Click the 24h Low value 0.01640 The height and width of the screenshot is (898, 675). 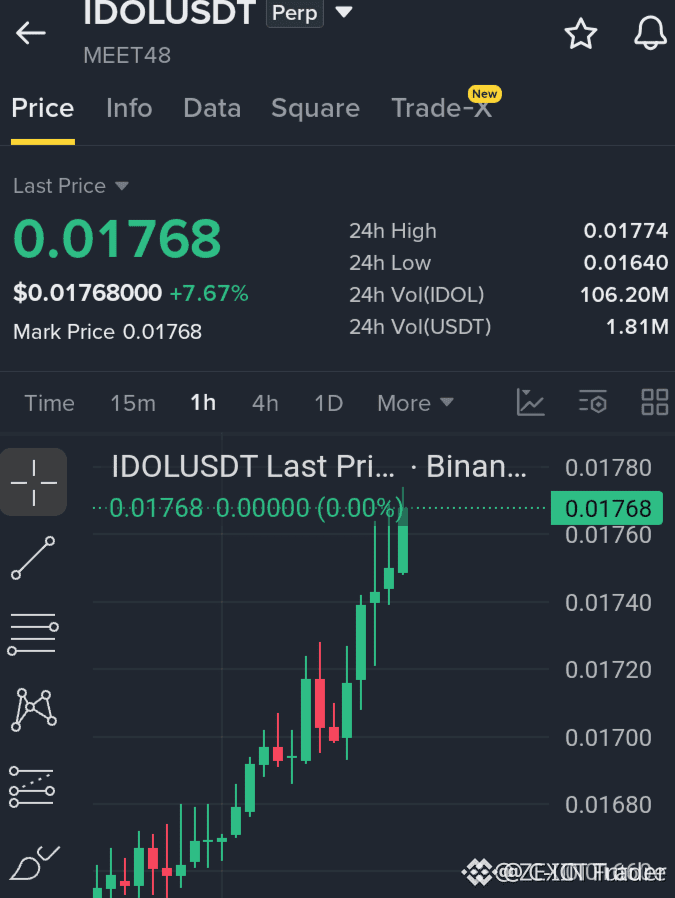626,263
